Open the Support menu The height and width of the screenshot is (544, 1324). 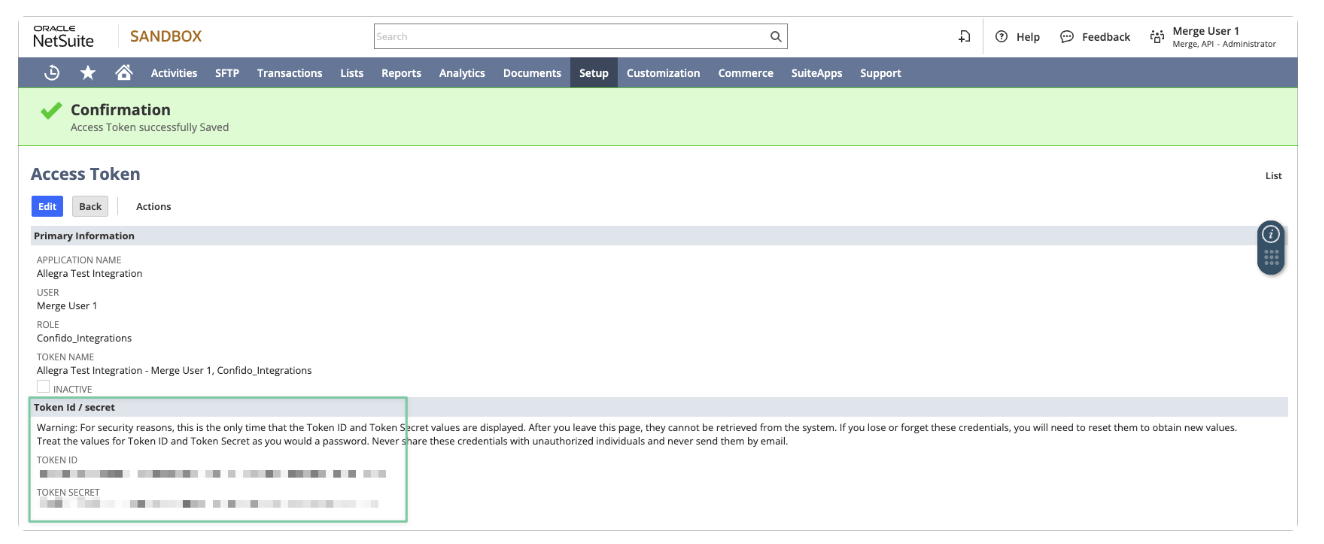(x=880, y=73)
